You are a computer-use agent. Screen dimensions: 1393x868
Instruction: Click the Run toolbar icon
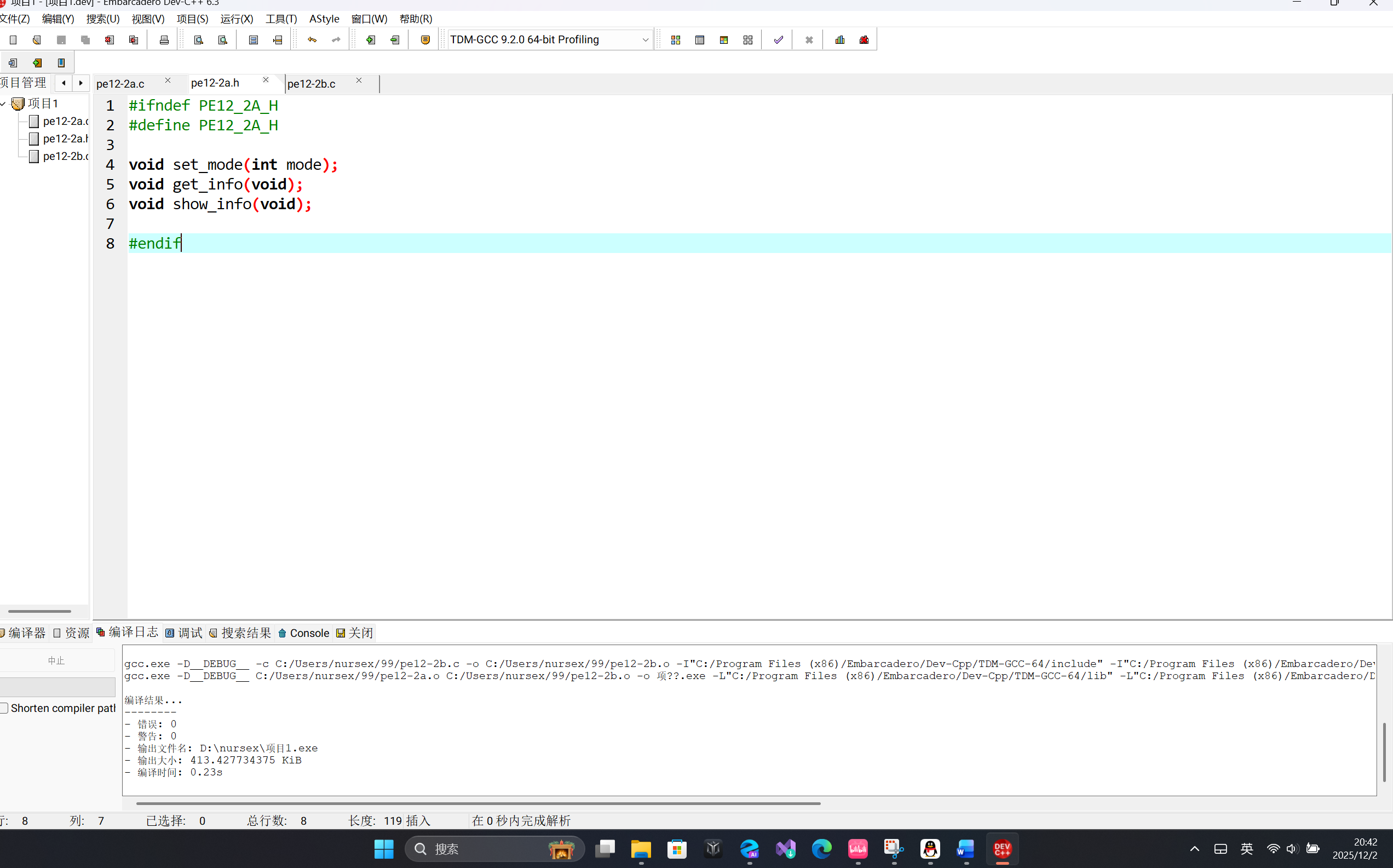[x=700, y=39]
